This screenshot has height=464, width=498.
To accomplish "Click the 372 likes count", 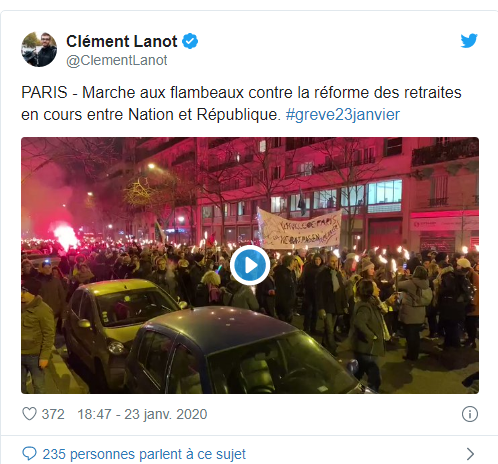I will point(53,414).
